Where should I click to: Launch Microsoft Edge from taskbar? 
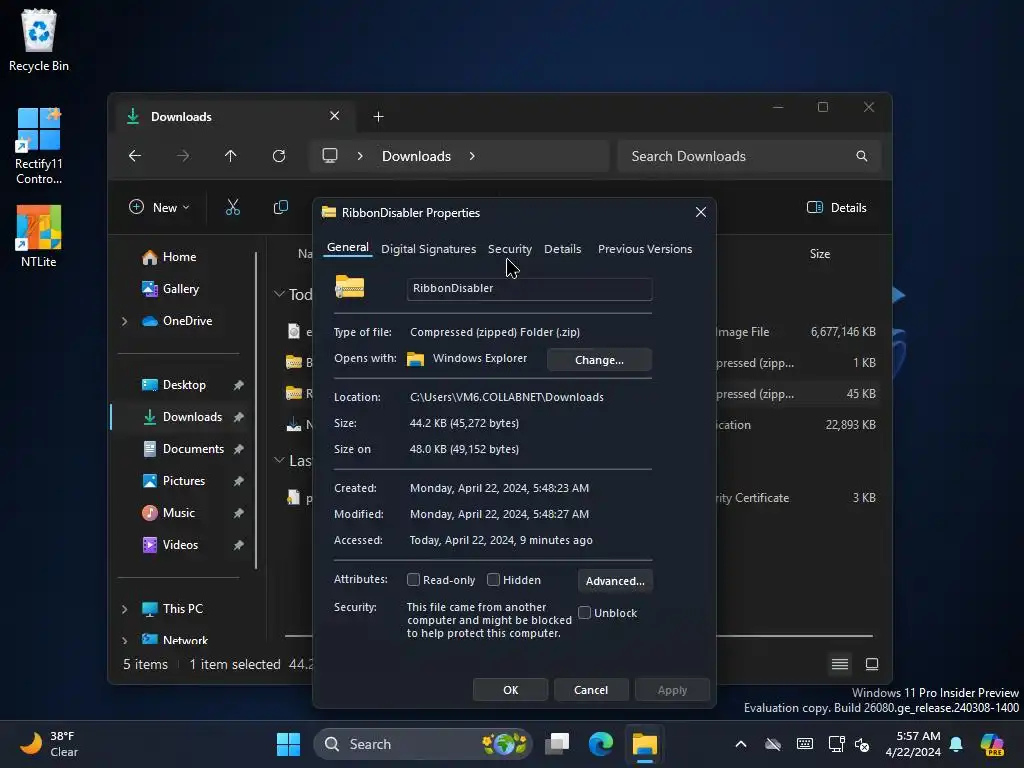601,744
